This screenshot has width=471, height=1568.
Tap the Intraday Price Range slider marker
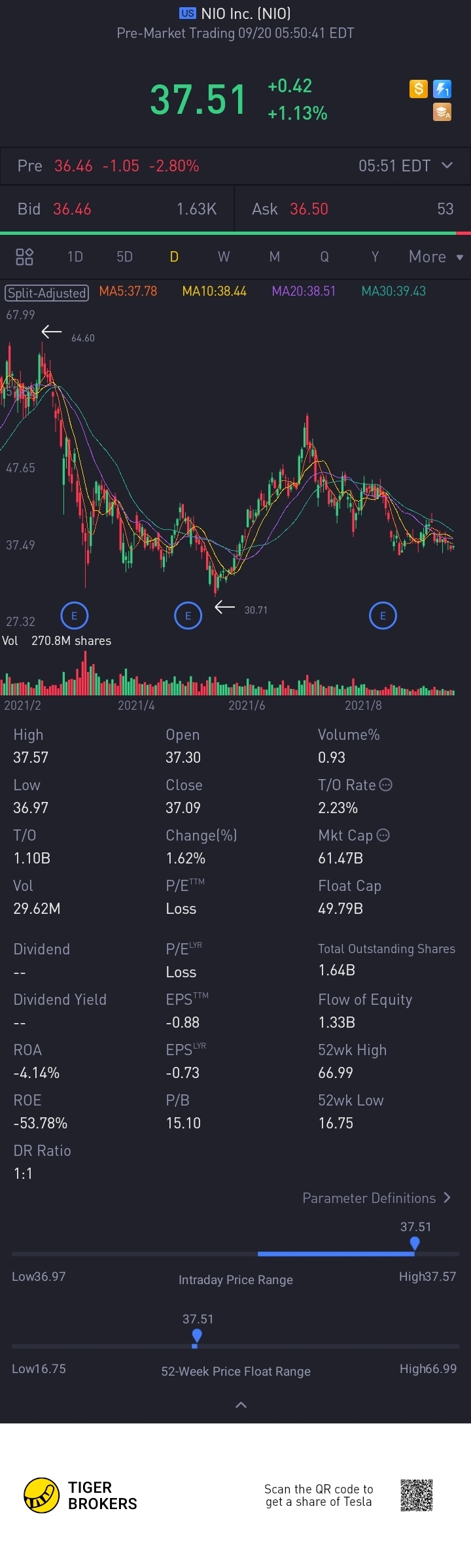click(415, 1243)
